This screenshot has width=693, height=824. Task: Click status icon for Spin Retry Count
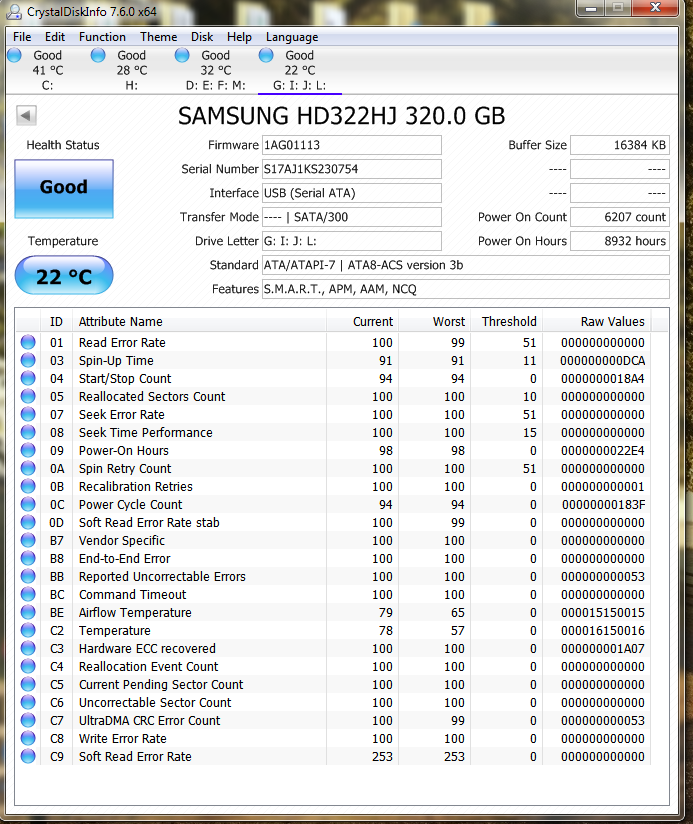[28, 468]
